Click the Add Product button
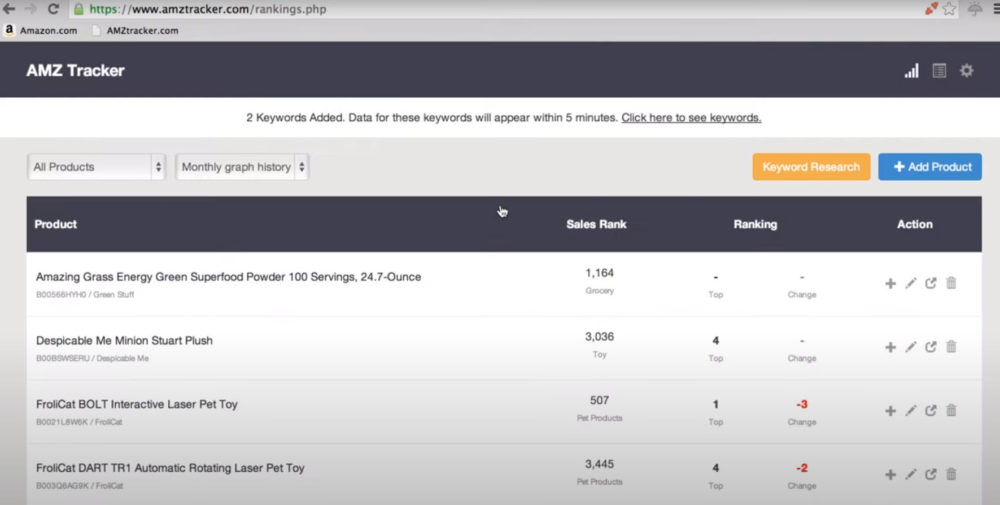 pyautogui.click(x=930, y=167)
